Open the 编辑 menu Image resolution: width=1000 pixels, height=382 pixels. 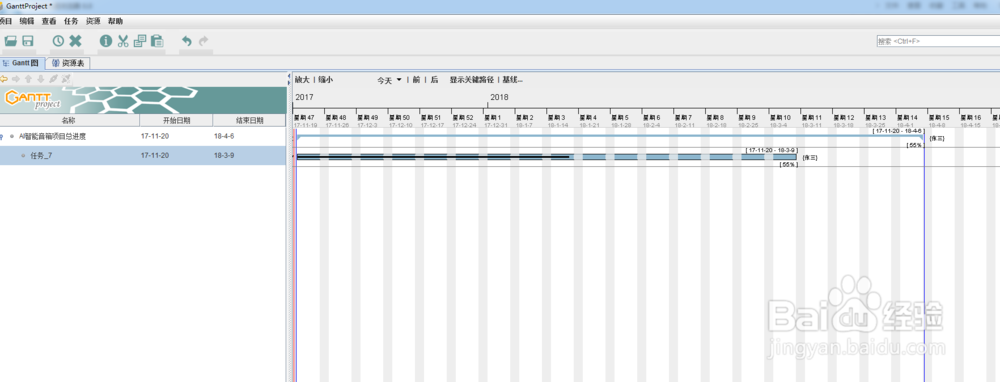(27, 21)
